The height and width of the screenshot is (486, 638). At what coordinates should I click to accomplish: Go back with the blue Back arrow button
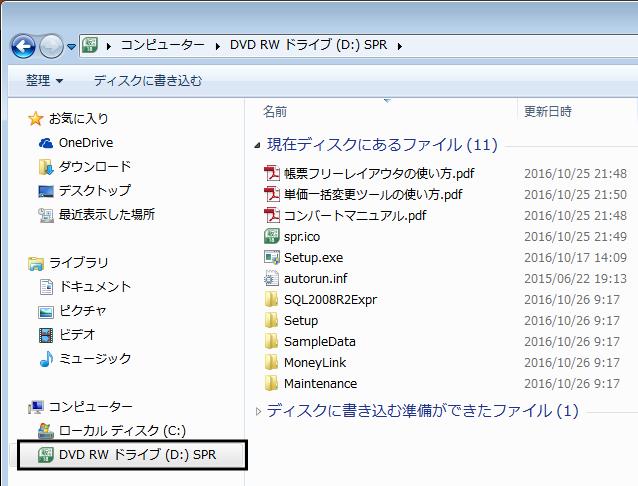[23, 46]
